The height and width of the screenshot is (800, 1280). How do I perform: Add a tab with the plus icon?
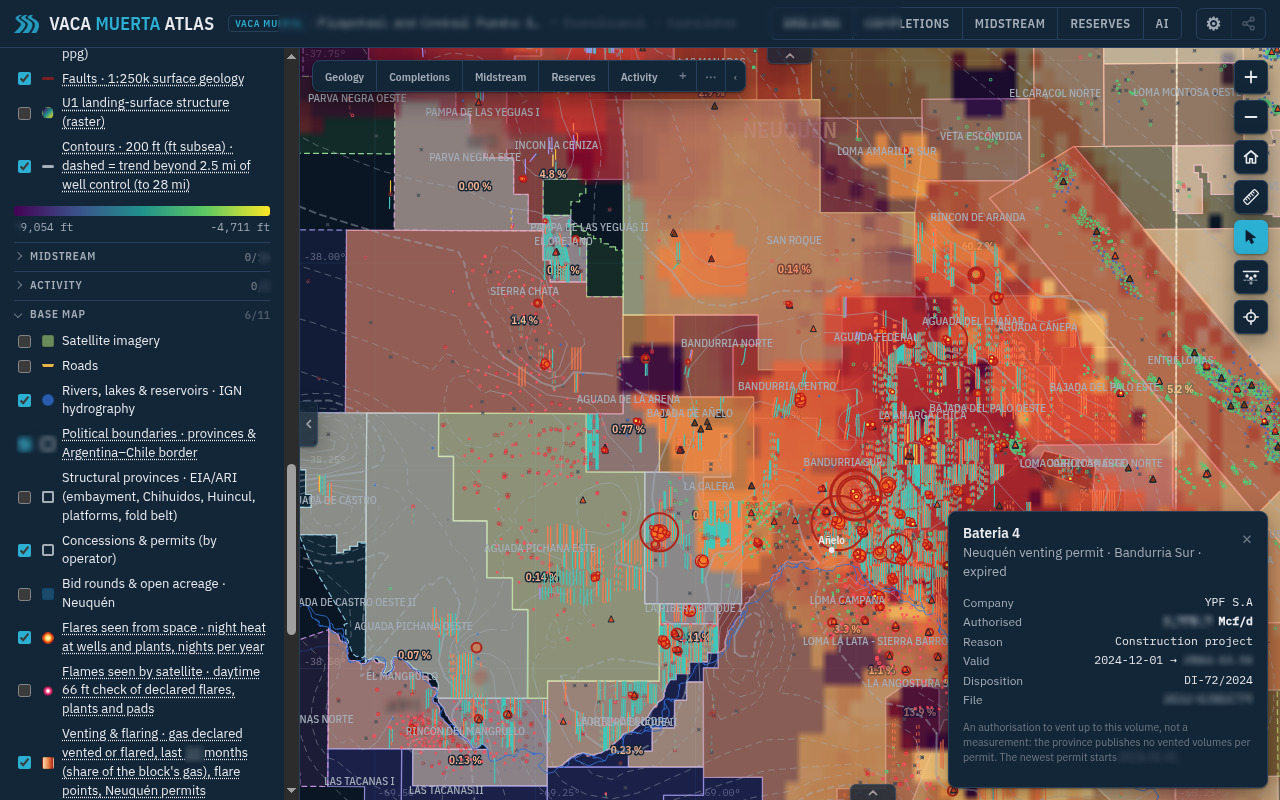click(x=683, y=77)
